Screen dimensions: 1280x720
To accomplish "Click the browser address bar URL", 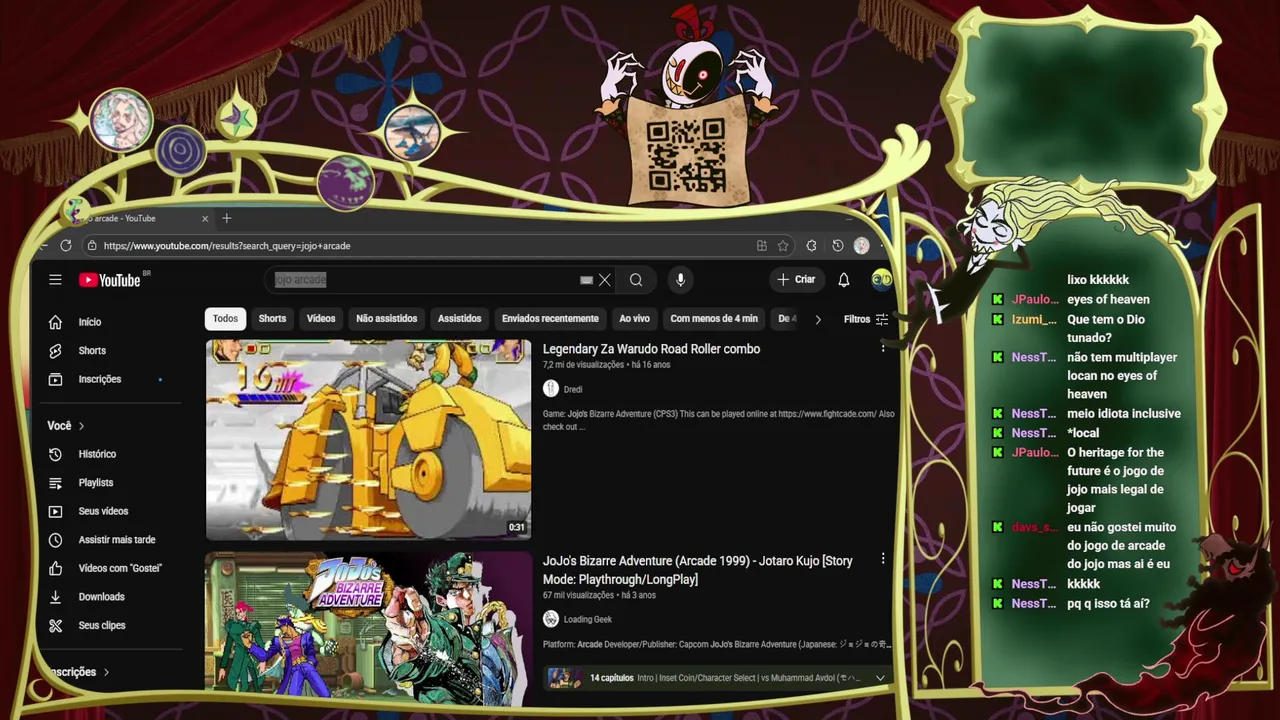I will pos(227,246).
